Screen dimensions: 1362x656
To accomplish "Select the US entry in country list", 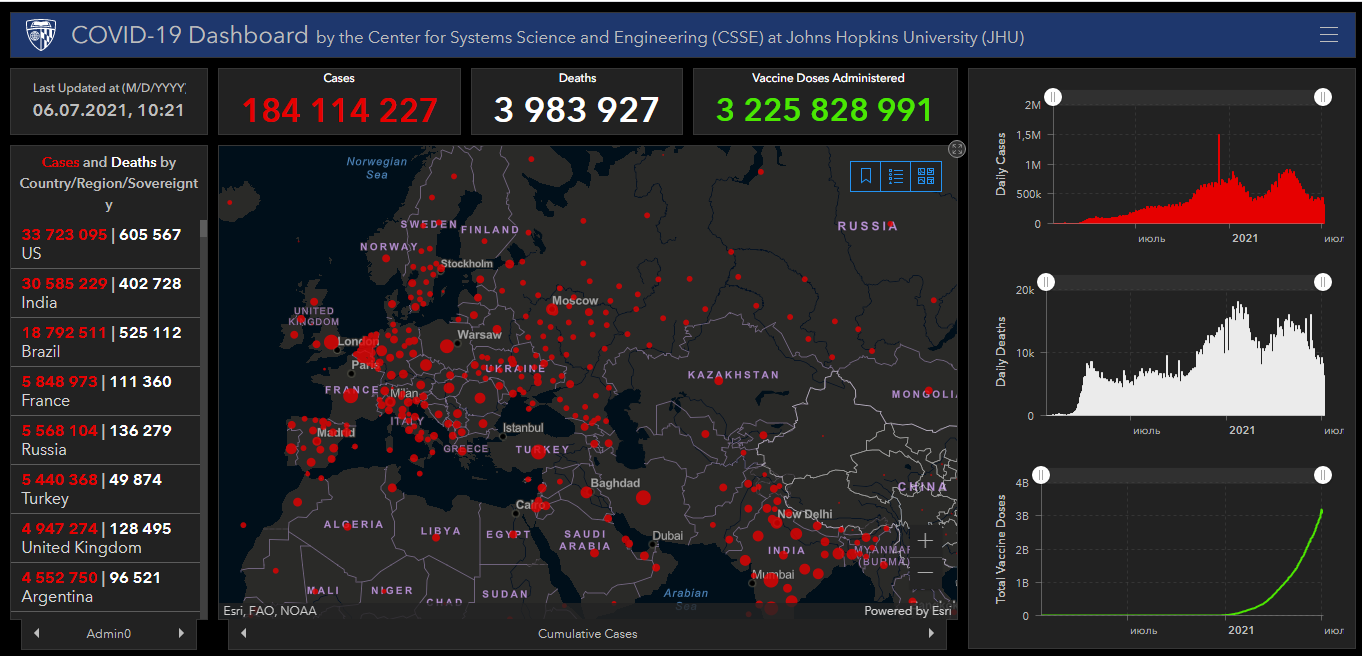I will [101, 243].
